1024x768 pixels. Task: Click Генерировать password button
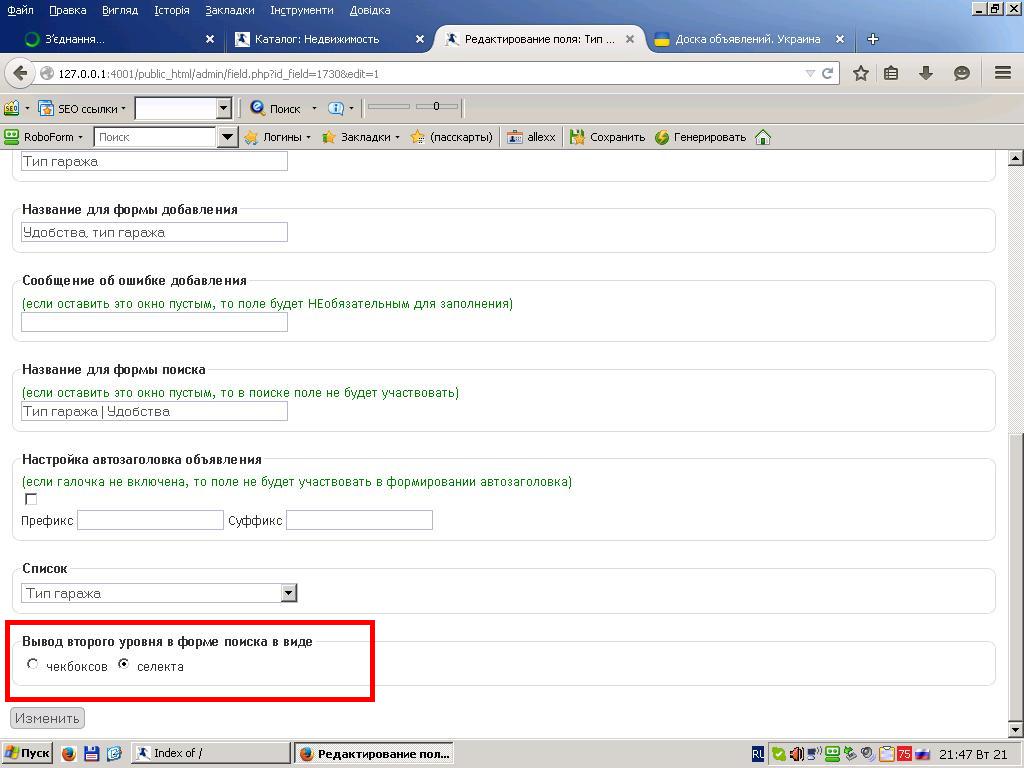(x=700, y=137)
